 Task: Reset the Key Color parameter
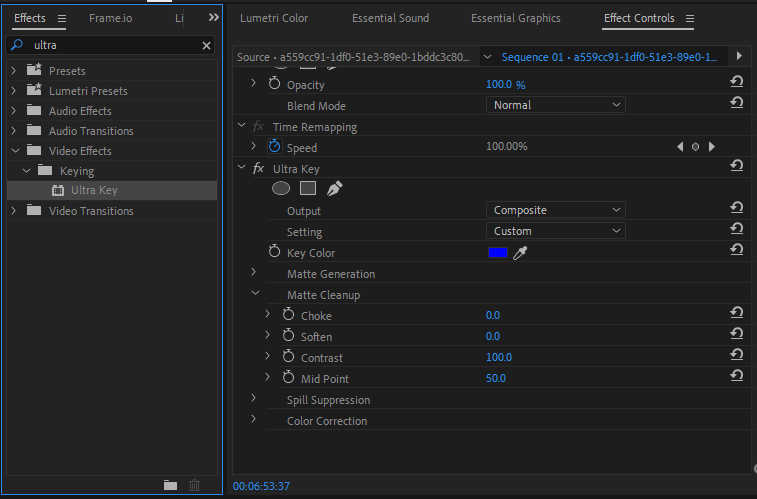(x=736, y=250)
